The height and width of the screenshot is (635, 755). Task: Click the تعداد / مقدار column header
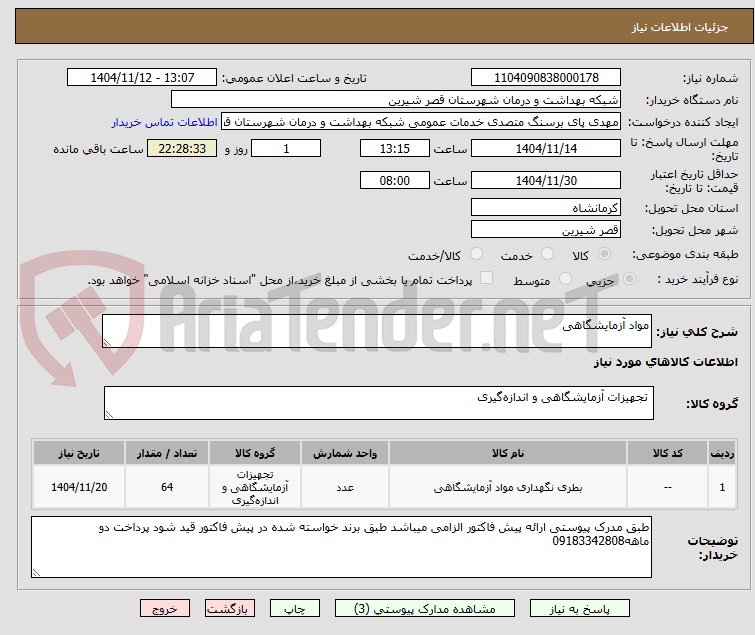[167, 453]
